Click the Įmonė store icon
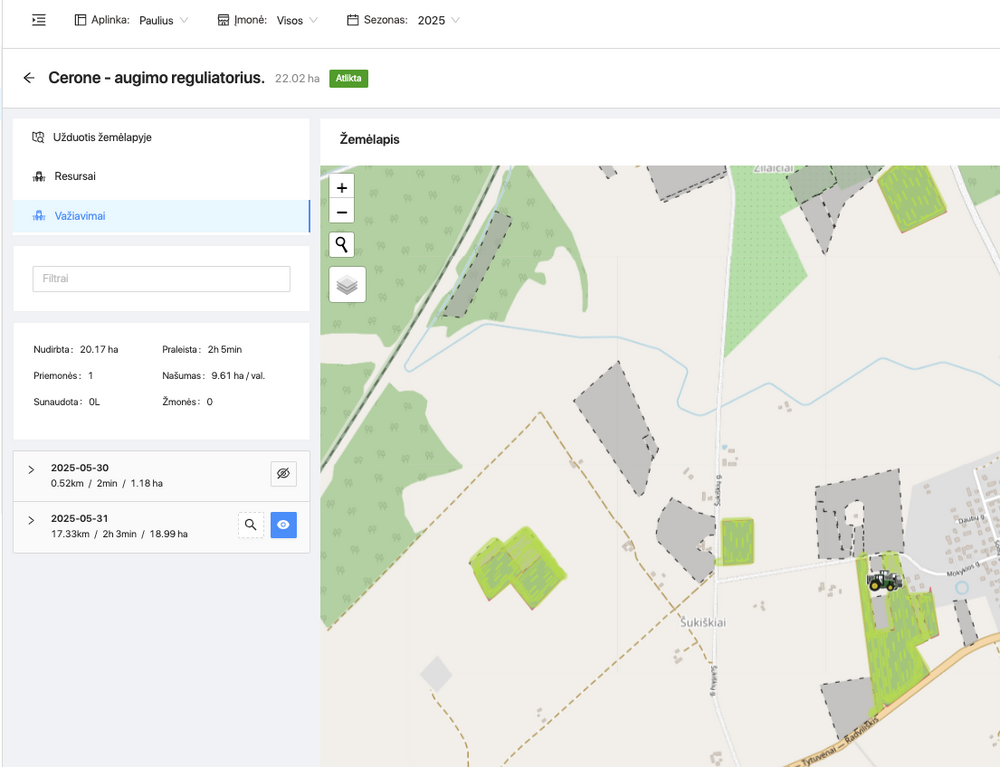Image resolution: width=1000 pixels, height=767 pixels. click(x=223, y=20)
